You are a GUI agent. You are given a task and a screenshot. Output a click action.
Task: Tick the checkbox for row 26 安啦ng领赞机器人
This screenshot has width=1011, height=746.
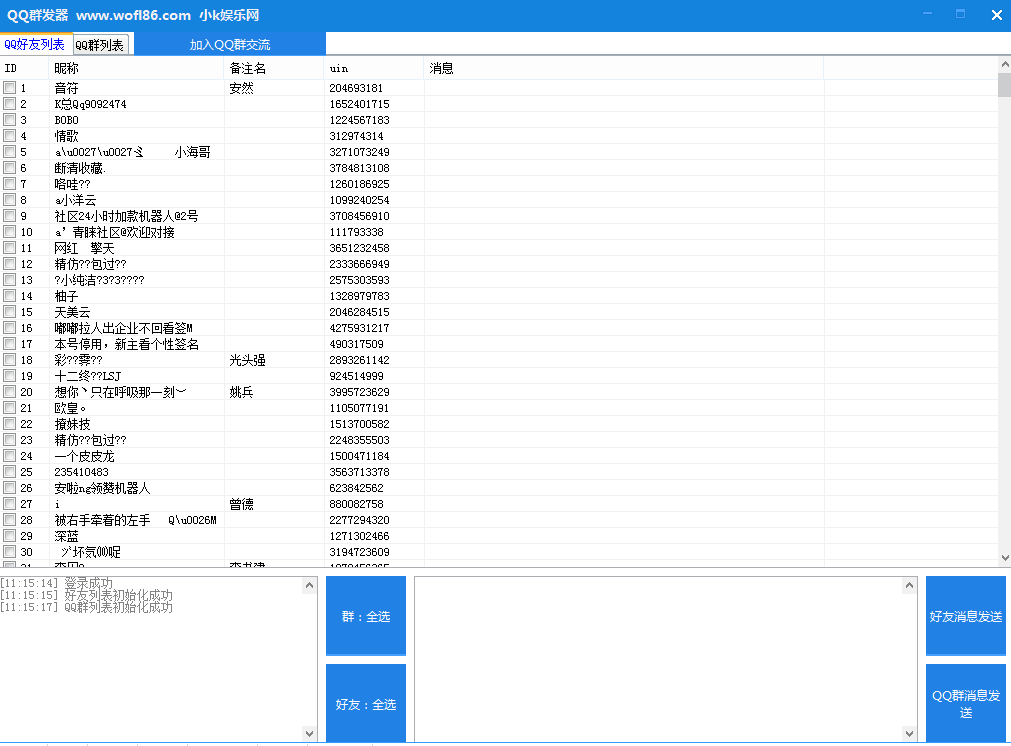pos(10,487)
